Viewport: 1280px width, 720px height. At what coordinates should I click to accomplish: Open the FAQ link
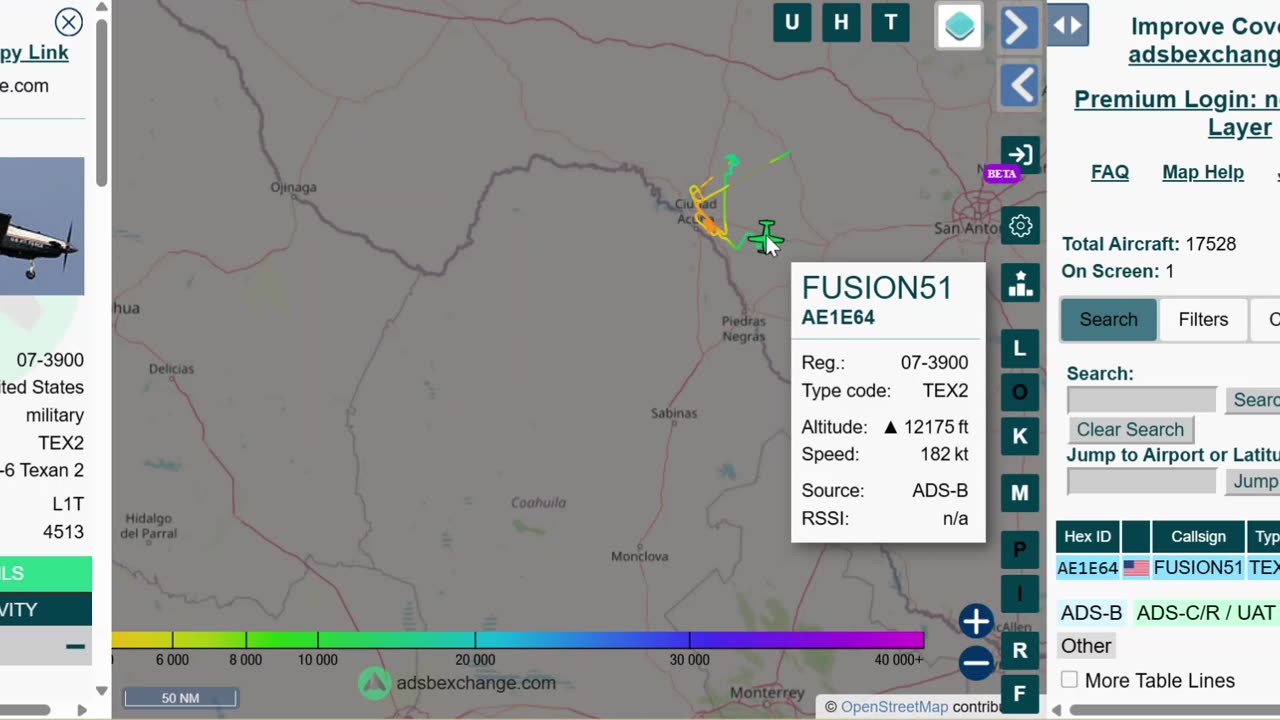point(1110,172)
